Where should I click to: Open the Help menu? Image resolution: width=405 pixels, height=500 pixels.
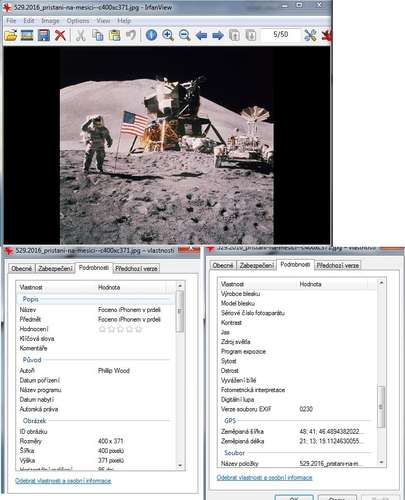(124, 21)
